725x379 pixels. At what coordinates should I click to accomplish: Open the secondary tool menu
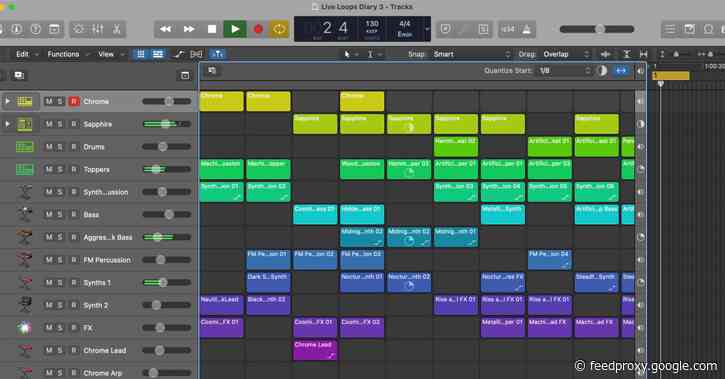click(374, 54)
